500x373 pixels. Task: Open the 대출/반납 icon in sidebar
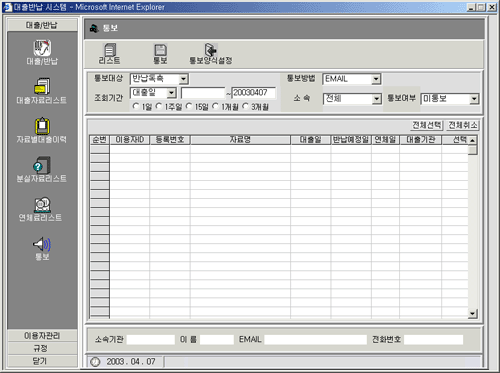point(42,48)
